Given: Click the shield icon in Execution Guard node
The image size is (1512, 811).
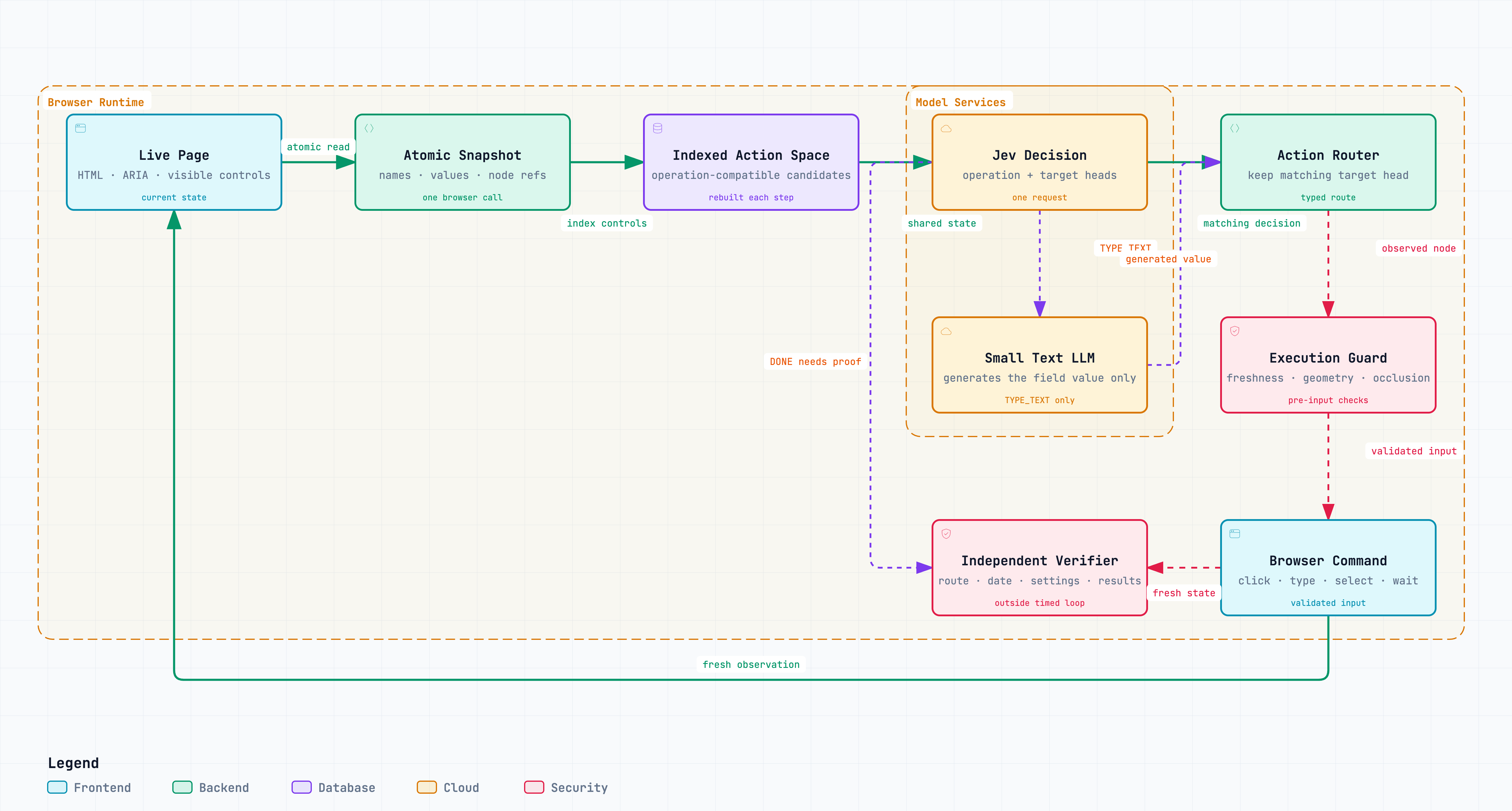Looking at the screenshot, I should tap(1235, 331).
